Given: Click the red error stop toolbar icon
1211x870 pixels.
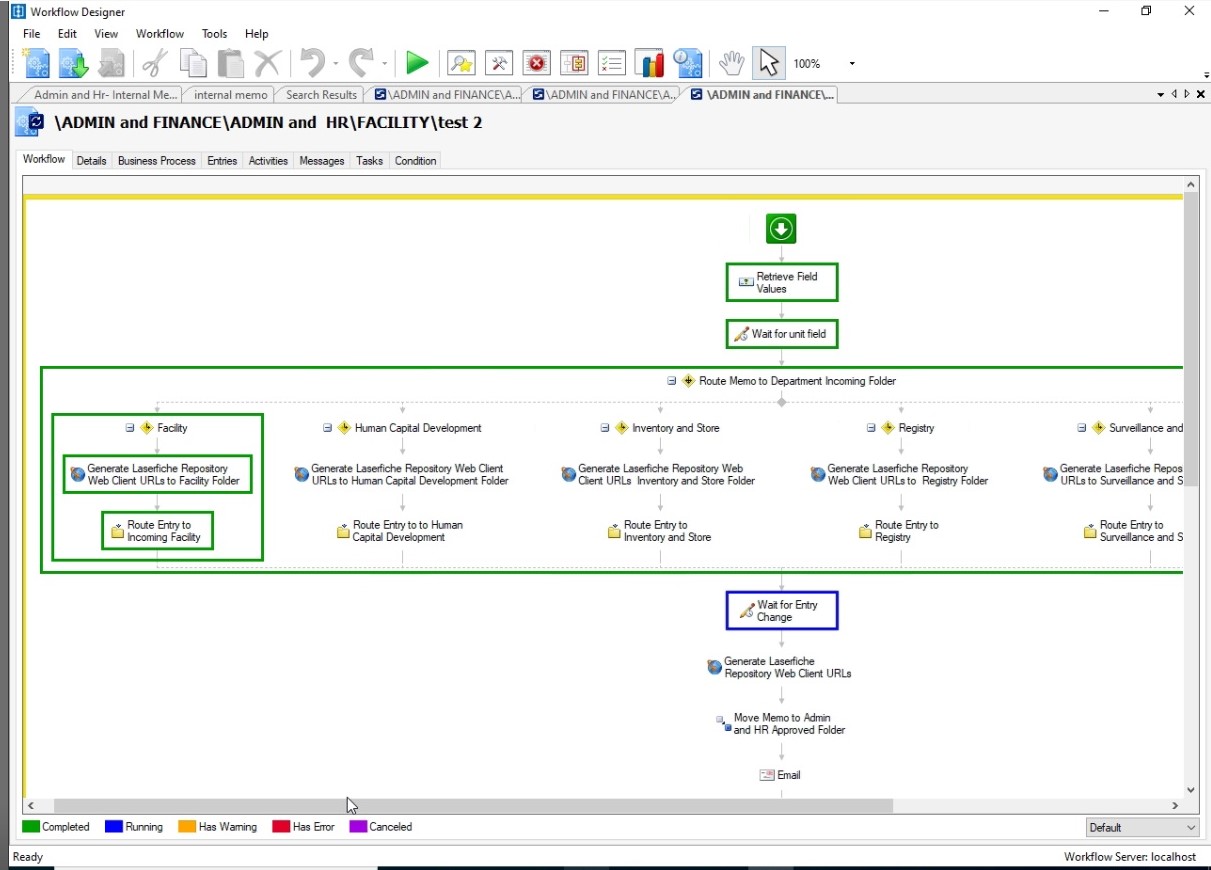Looking at the screenshot, I should (537, 63).
